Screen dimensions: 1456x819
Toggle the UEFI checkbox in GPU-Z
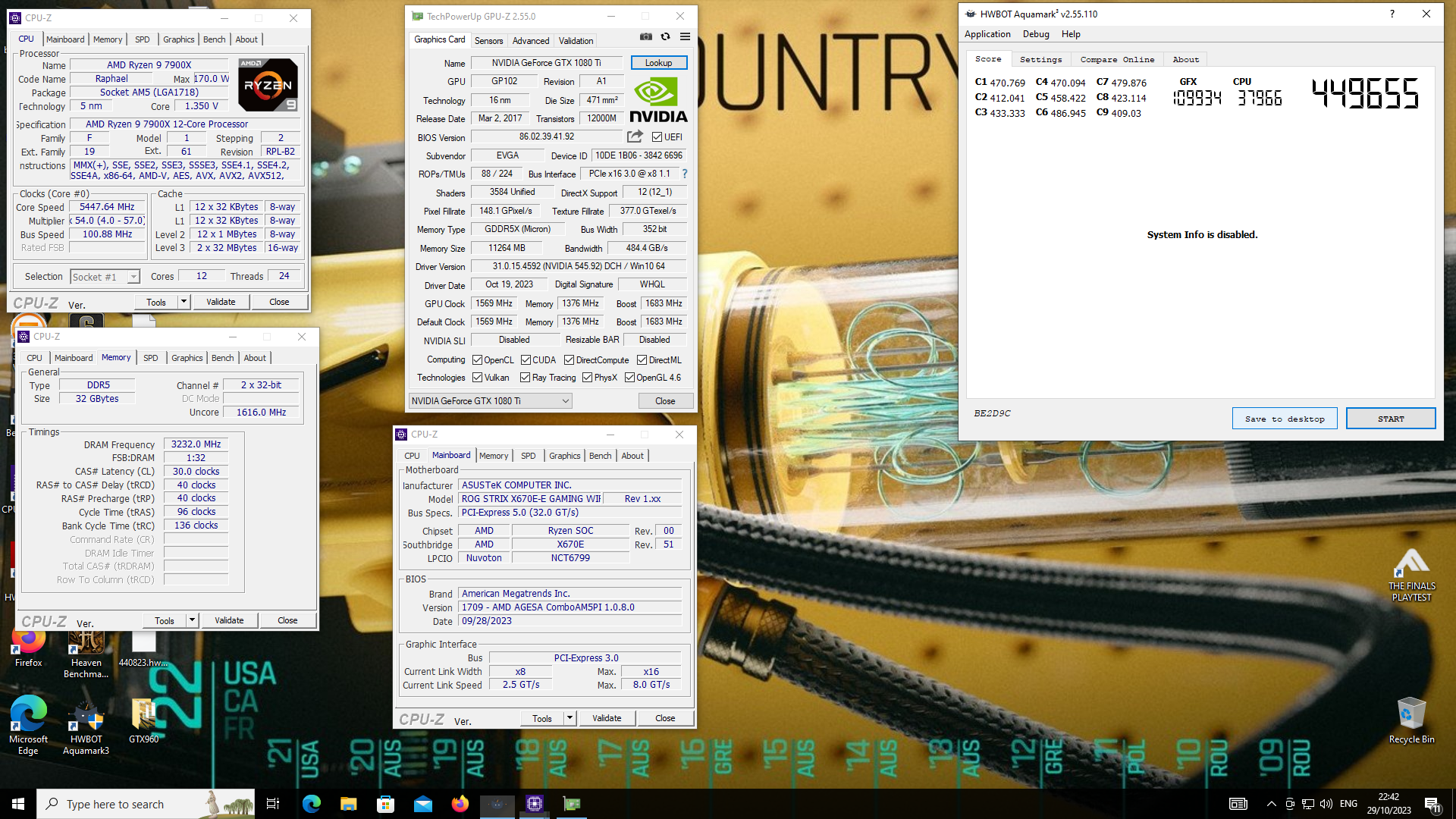[657, 137]
